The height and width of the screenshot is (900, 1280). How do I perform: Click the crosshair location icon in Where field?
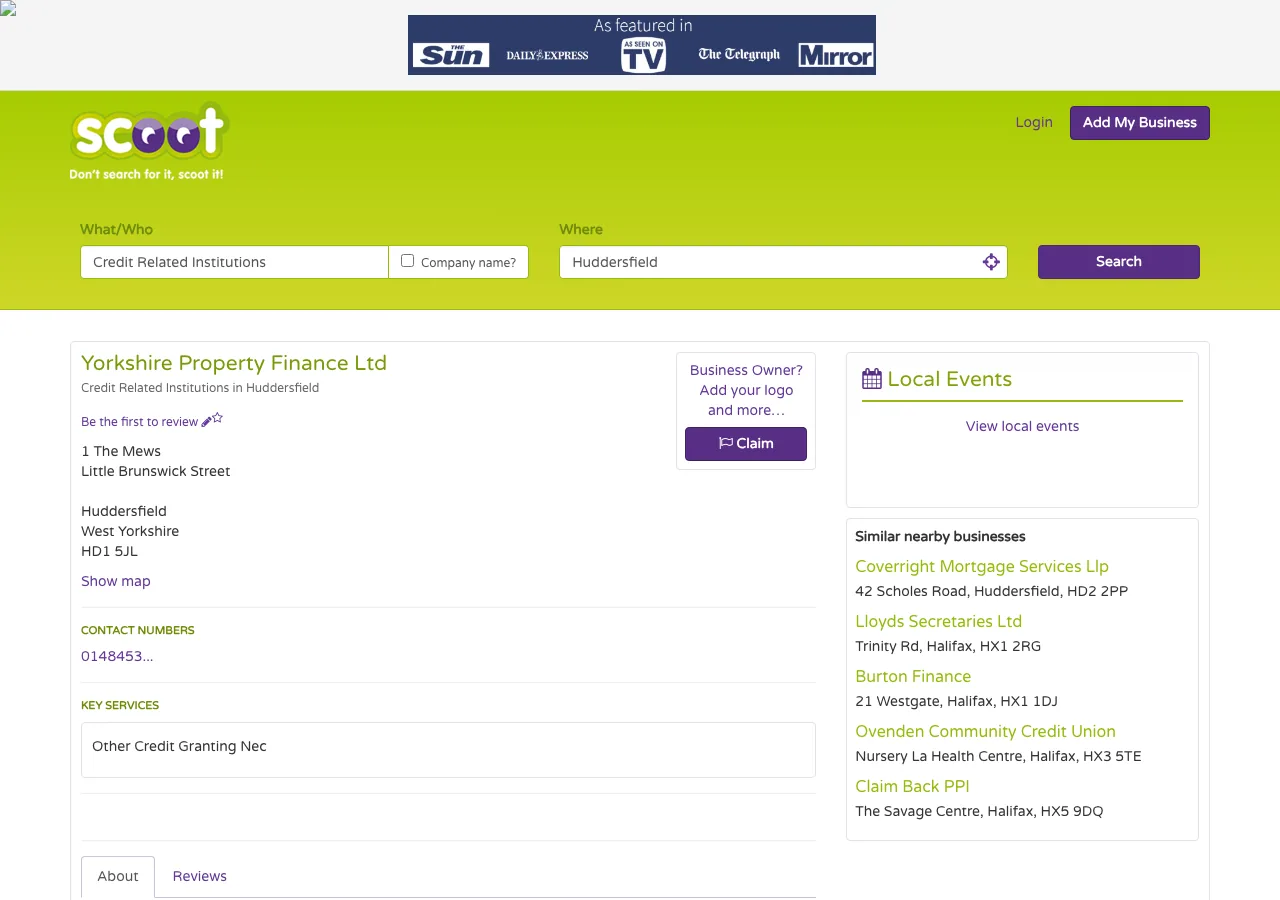pos(991,262)
